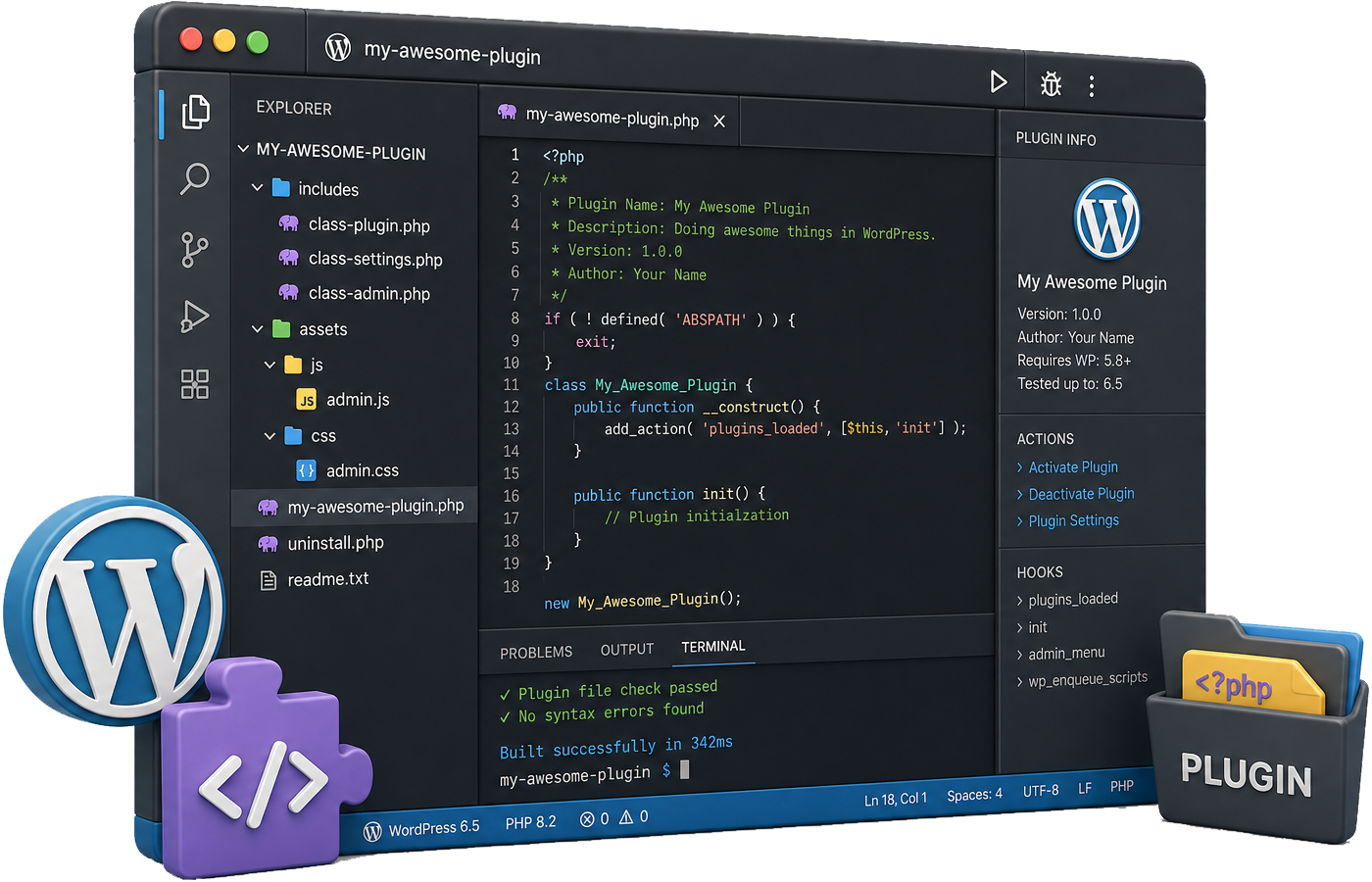1372x882 pixels.
Task: Open the Explorer files icon in activity bar
Action: (196, 112)
